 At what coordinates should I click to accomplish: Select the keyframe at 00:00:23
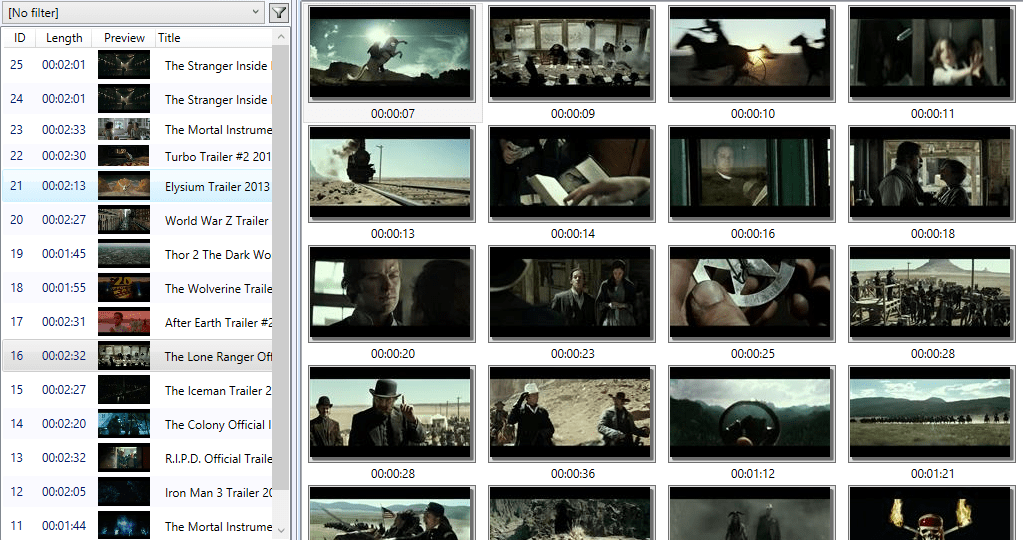[572, 294]
